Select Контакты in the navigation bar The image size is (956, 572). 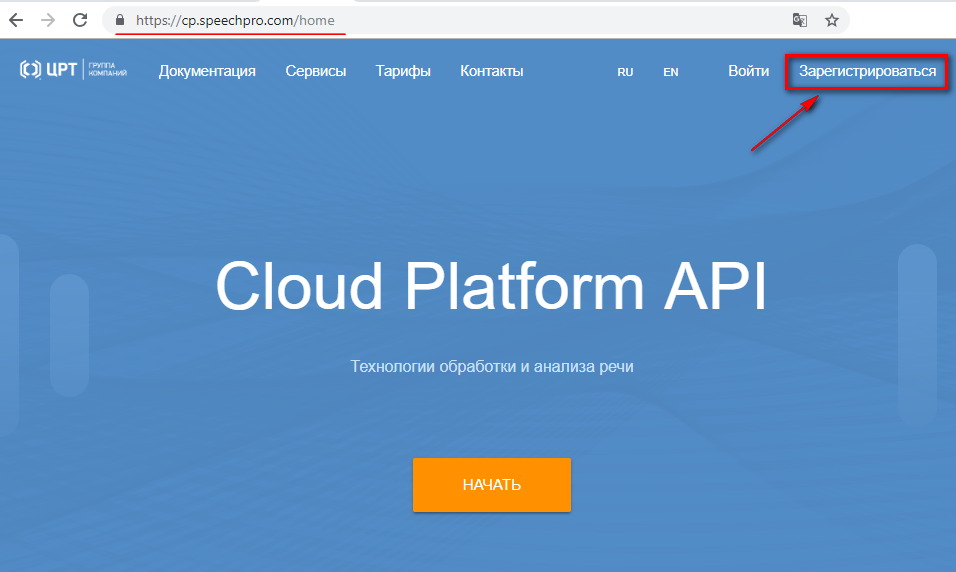pos(491,71)
